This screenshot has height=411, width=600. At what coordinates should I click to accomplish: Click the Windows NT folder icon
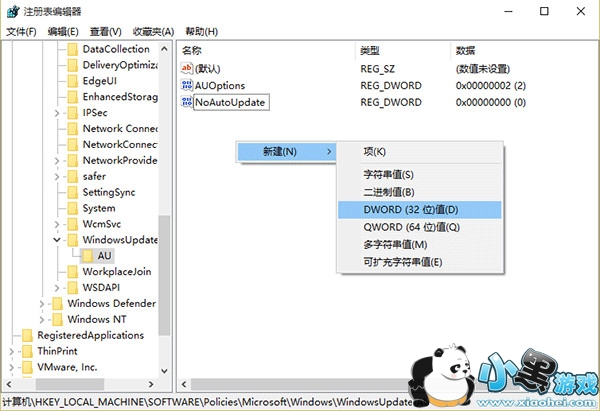click(x=57, y=320)
